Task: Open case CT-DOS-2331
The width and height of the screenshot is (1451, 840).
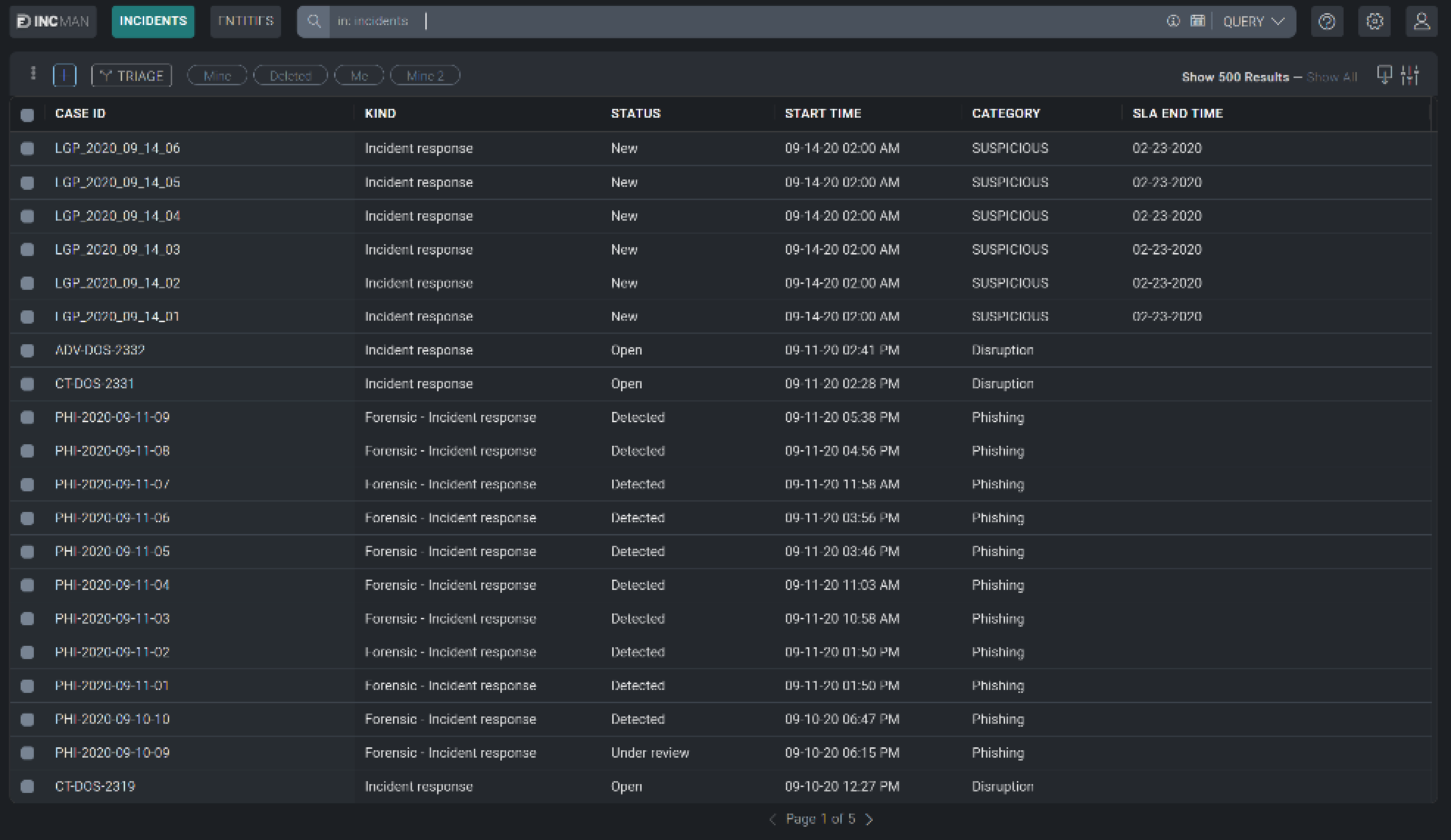Action: pos(95,384)
